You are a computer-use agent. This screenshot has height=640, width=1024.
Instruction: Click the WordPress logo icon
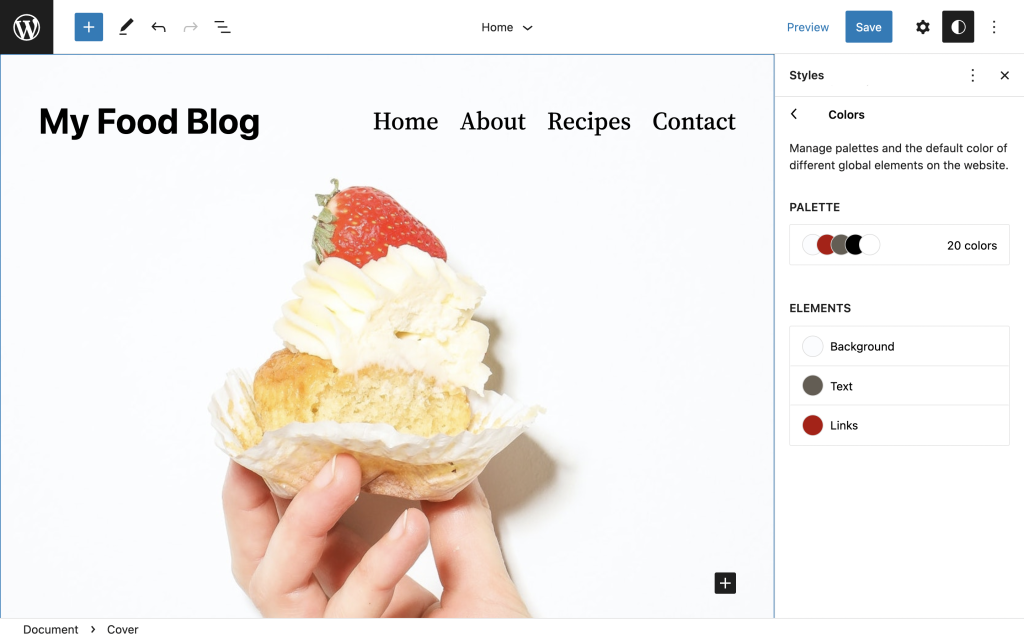pyautogui.click(x=26, y=27)
